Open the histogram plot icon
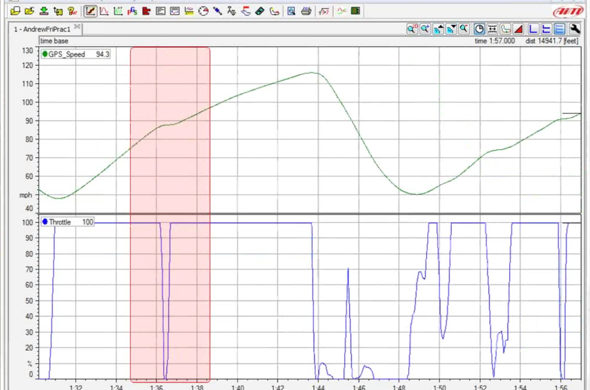Viewport: 590px width, 390px height. [x=104, y=11]
